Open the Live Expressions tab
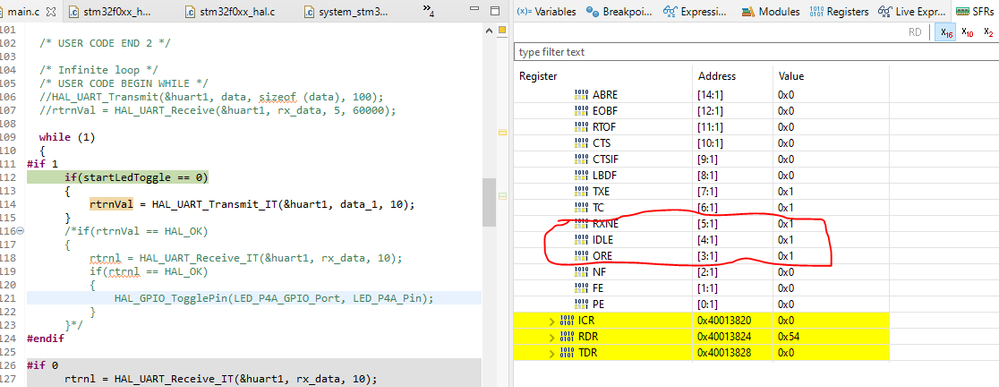 [910, 11]
